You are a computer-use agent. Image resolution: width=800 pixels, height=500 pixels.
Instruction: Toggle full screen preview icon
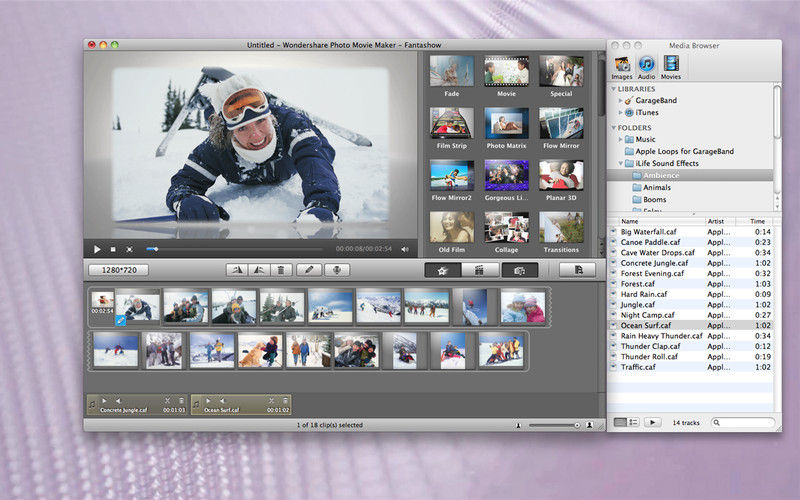pos(130,249)
